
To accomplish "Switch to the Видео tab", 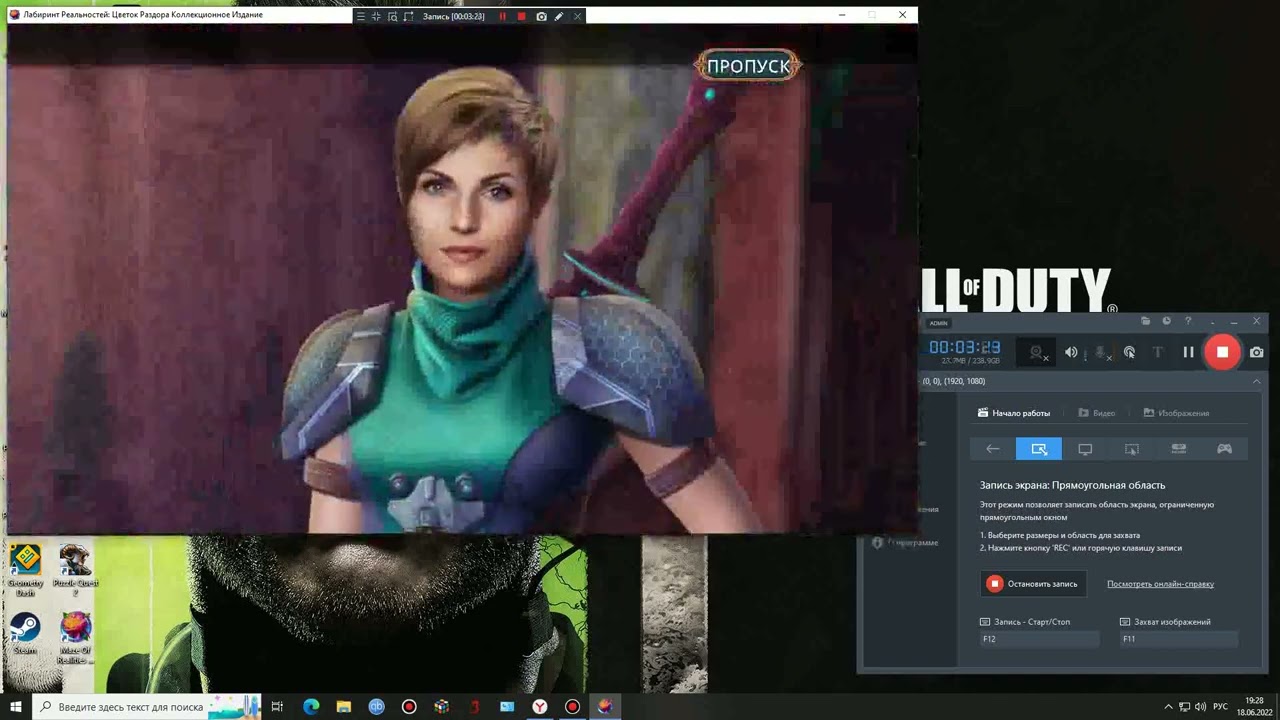I will pyautogui.click(x=1097, y=413).
